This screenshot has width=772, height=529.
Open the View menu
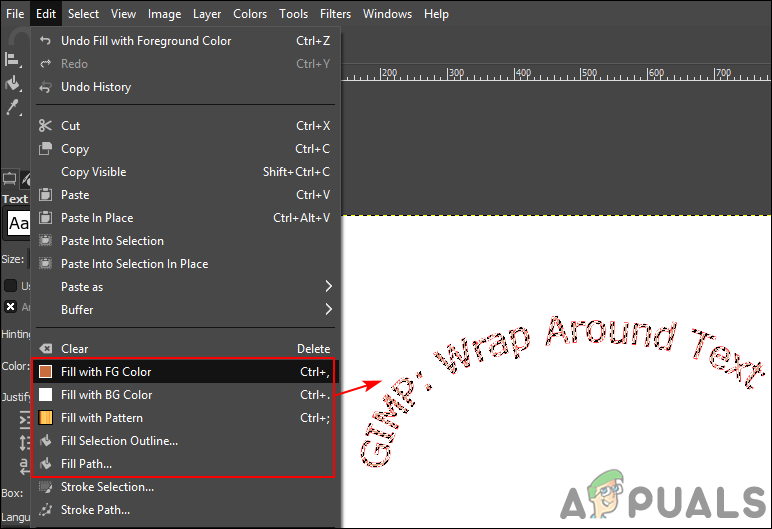pos(123,14)
